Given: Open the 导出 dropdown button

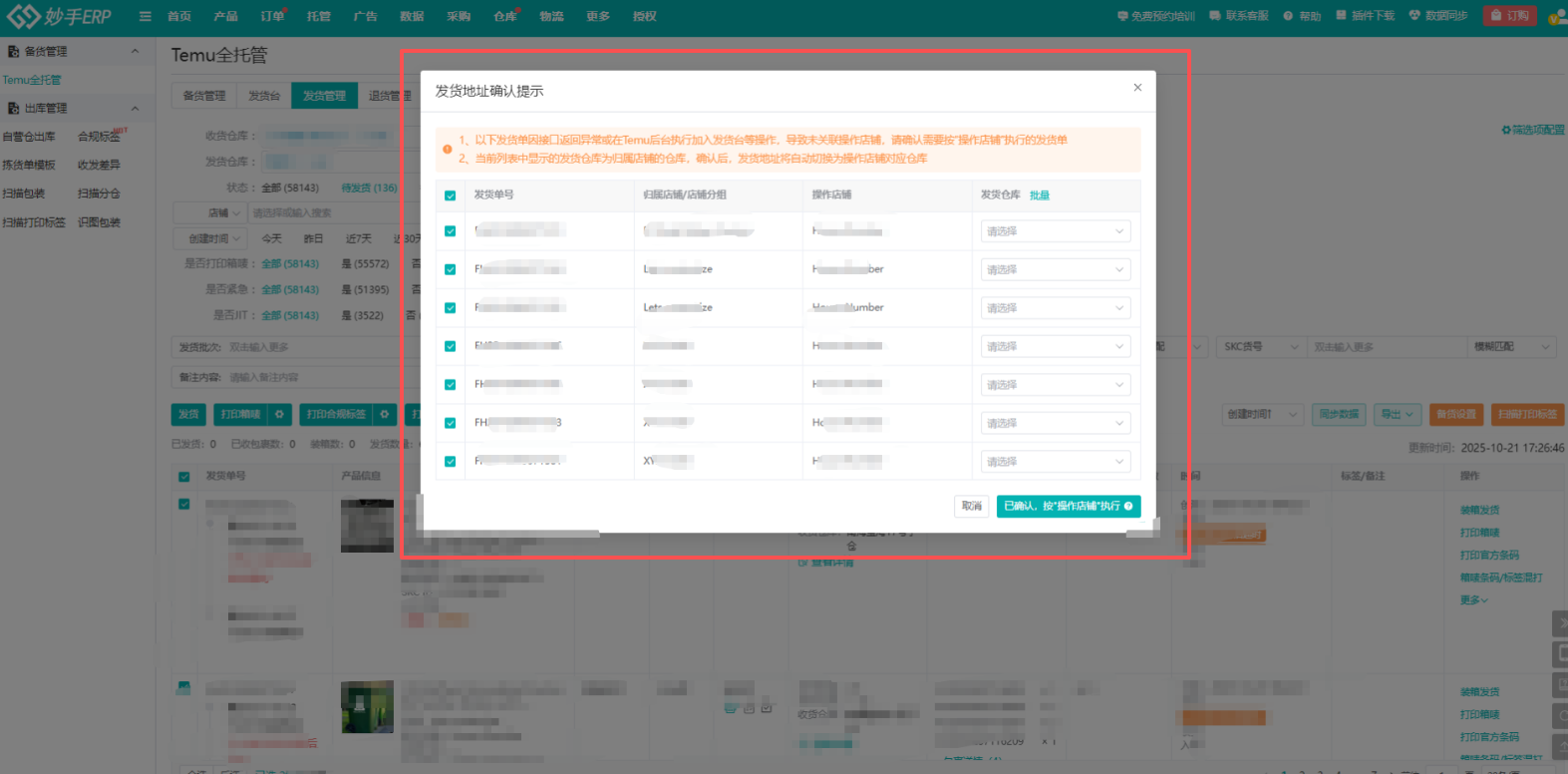Looking at the screenshot, I should (x=1397, y=414).
